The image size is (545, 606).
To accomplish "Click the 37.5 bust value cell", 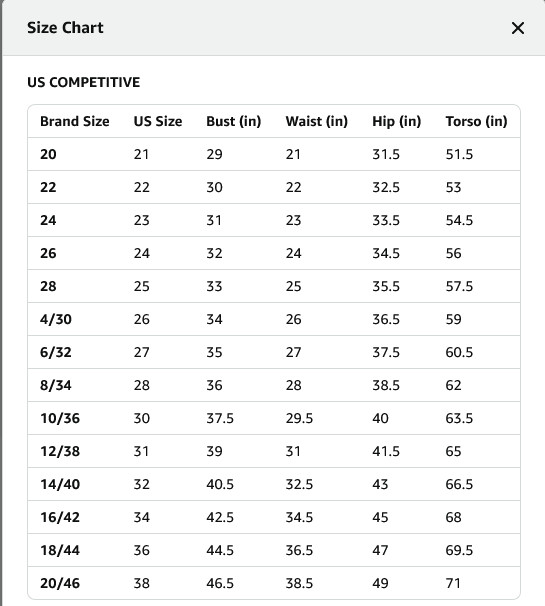I will (220, 418).
